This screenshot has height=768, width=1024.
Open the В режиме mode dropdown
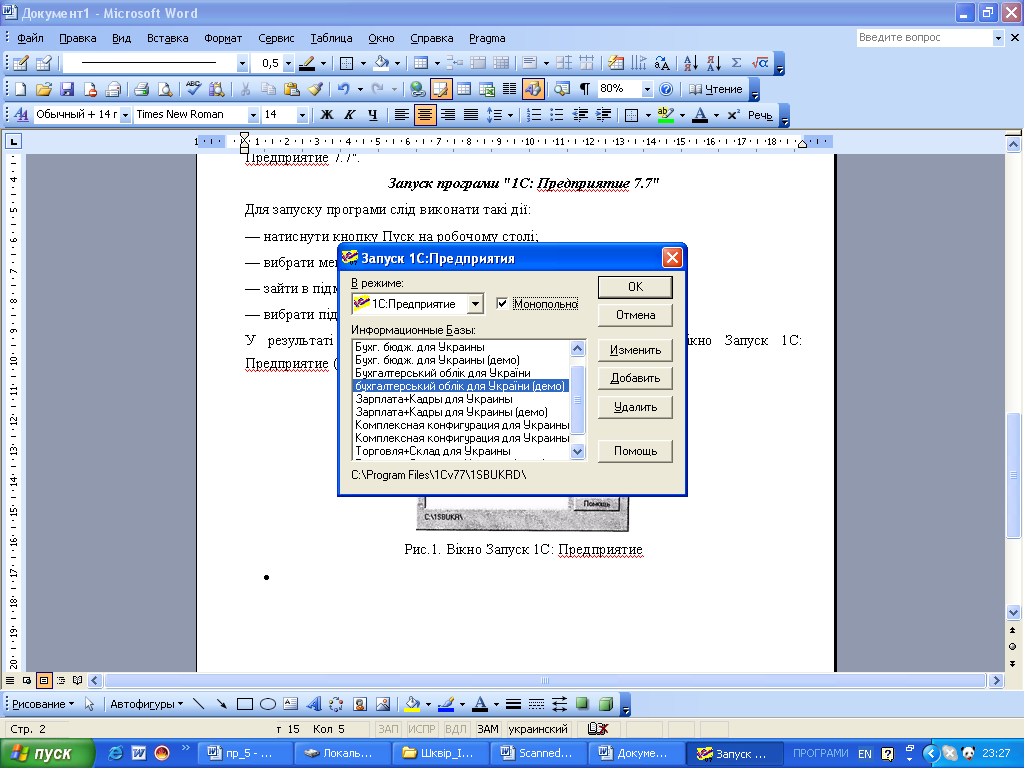(x=475, y=304)
